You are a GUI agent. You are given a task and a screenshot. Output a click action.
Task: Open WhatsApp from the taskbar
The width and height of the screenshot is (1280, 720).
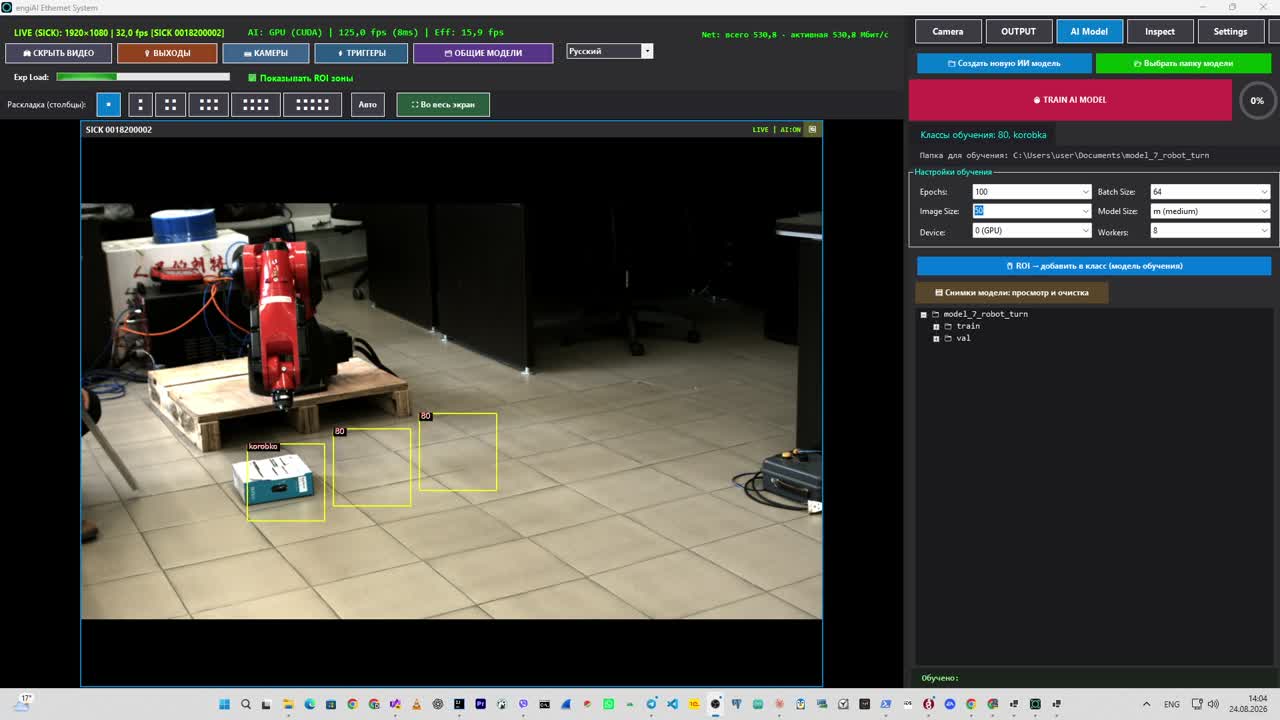pyautogui.click(x=609, y=704)
